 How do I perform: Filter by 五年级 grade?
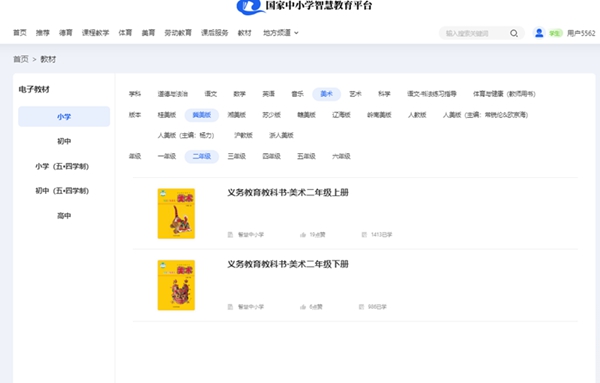coord(307,156)
